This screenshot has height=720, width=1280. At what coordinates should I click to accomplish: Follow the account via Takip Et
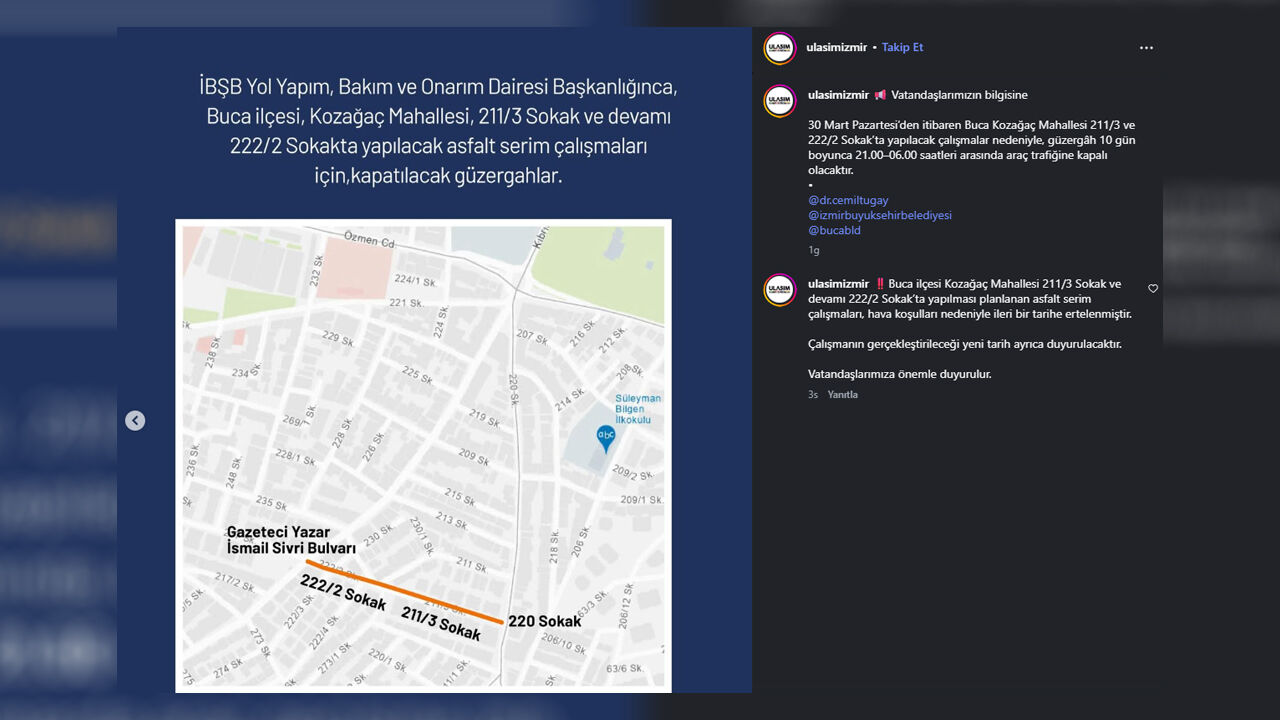[902, 48]
